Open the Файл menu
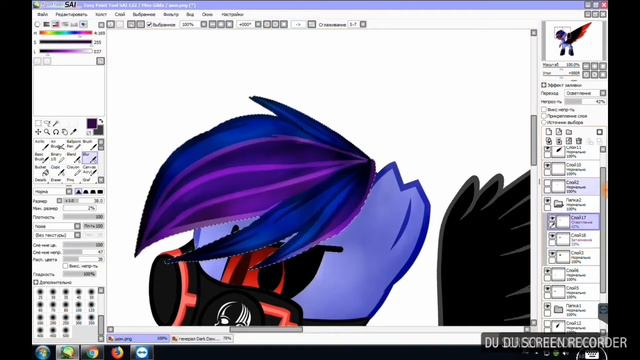640x360 pixels. (42, 14)
